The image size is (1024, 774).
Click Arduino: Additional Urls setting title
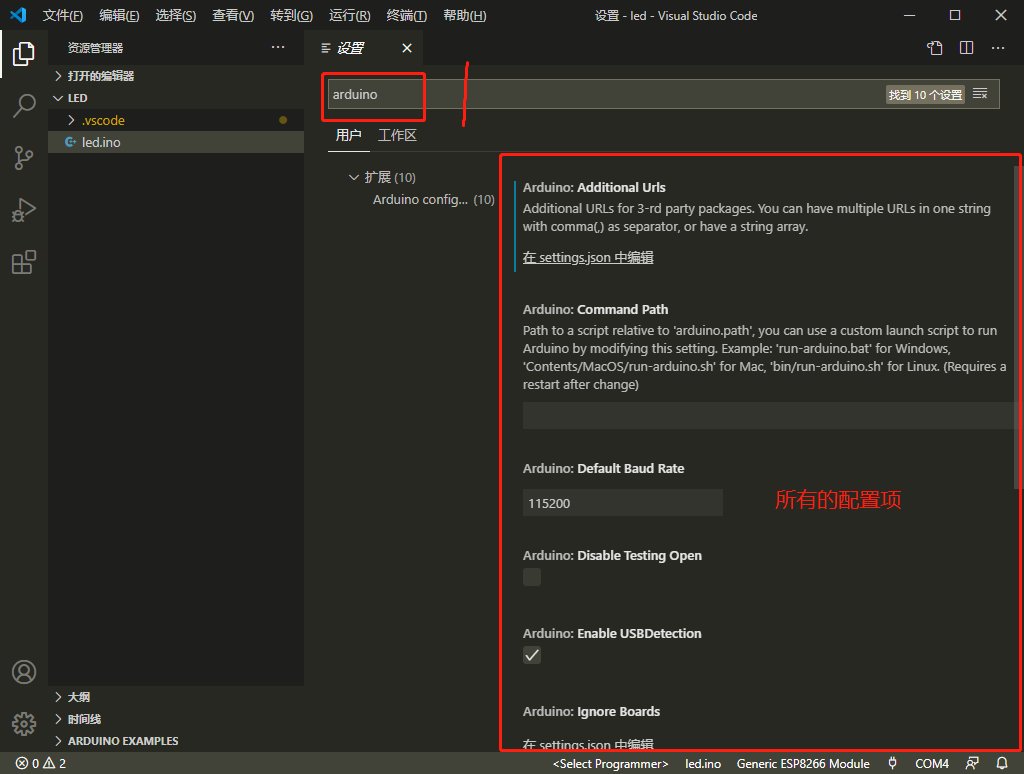[594, 187]
